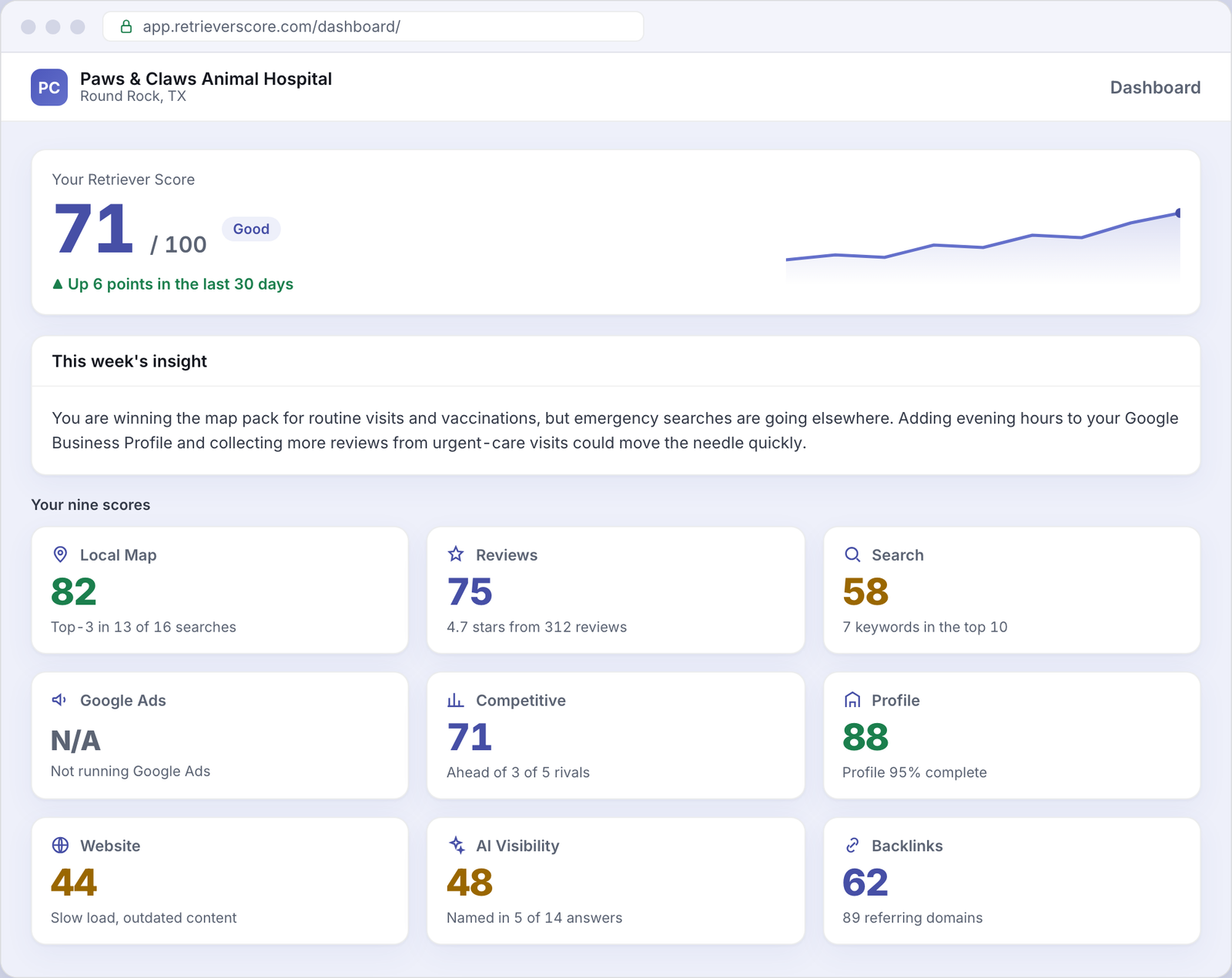
Task: Click the overall Retriever Score 71
Action: (94, 228)
